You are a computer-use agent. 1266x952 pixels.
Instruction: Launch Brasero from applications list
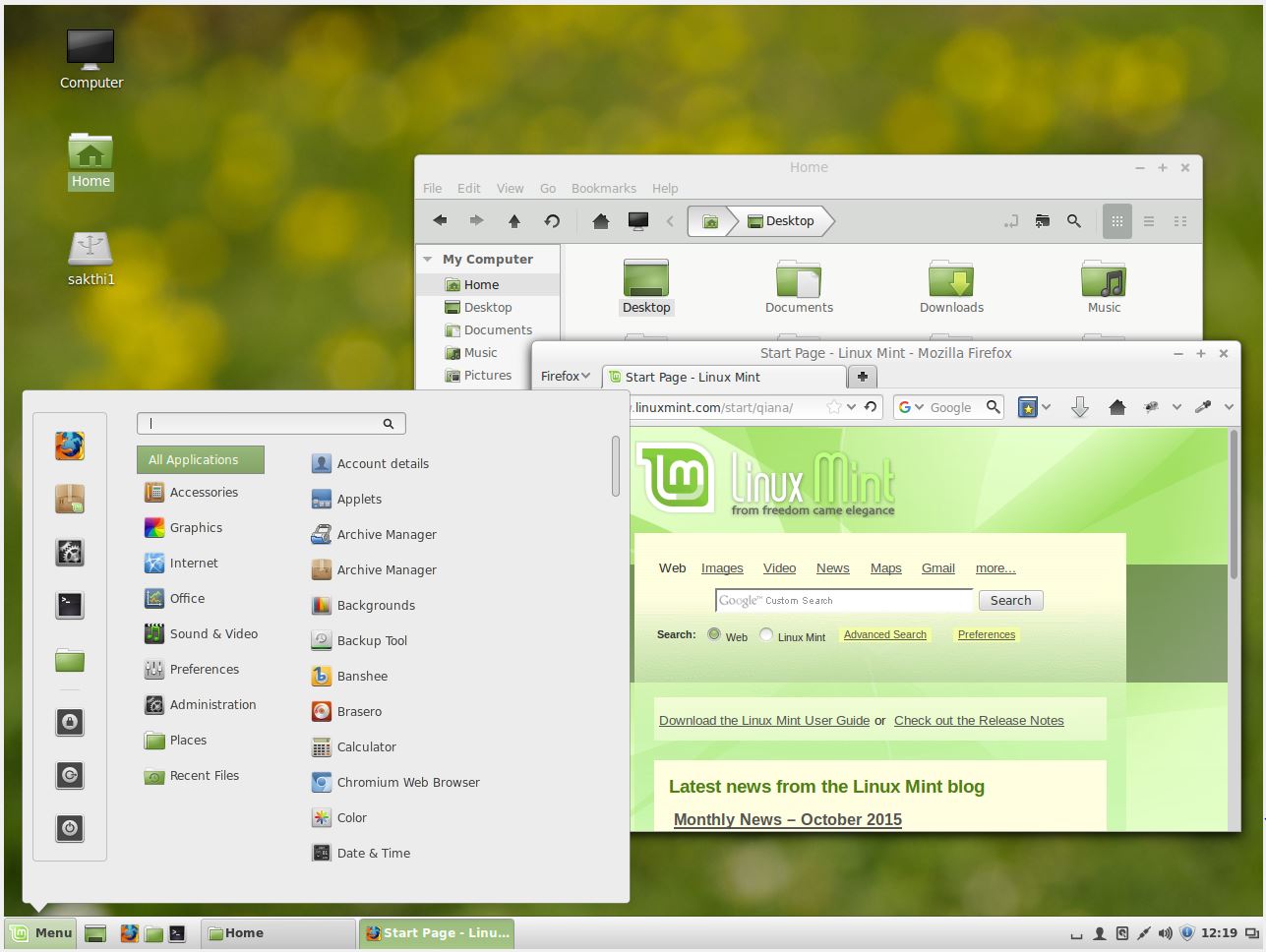346,712
